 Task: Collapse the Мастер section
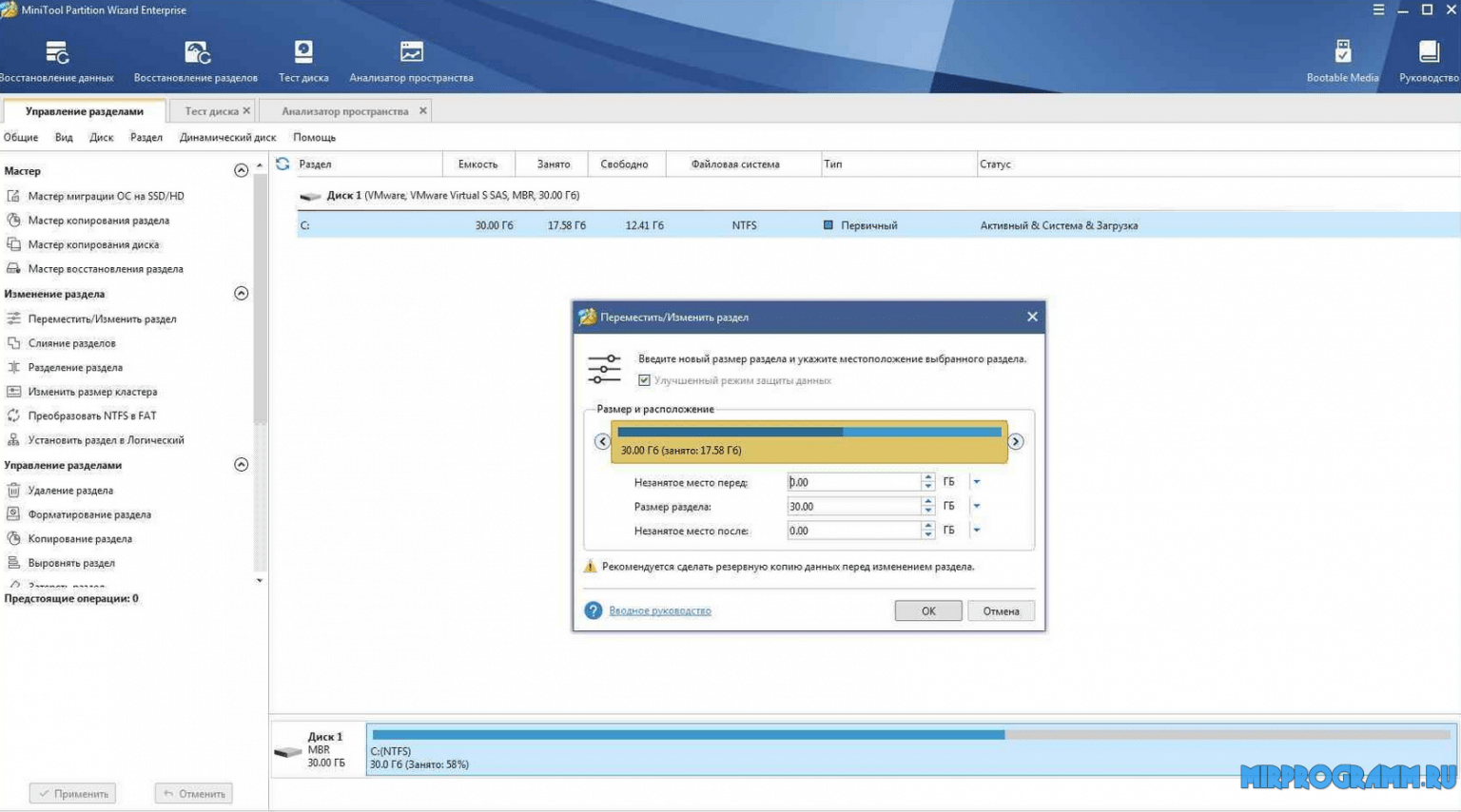tap(241, 171)
